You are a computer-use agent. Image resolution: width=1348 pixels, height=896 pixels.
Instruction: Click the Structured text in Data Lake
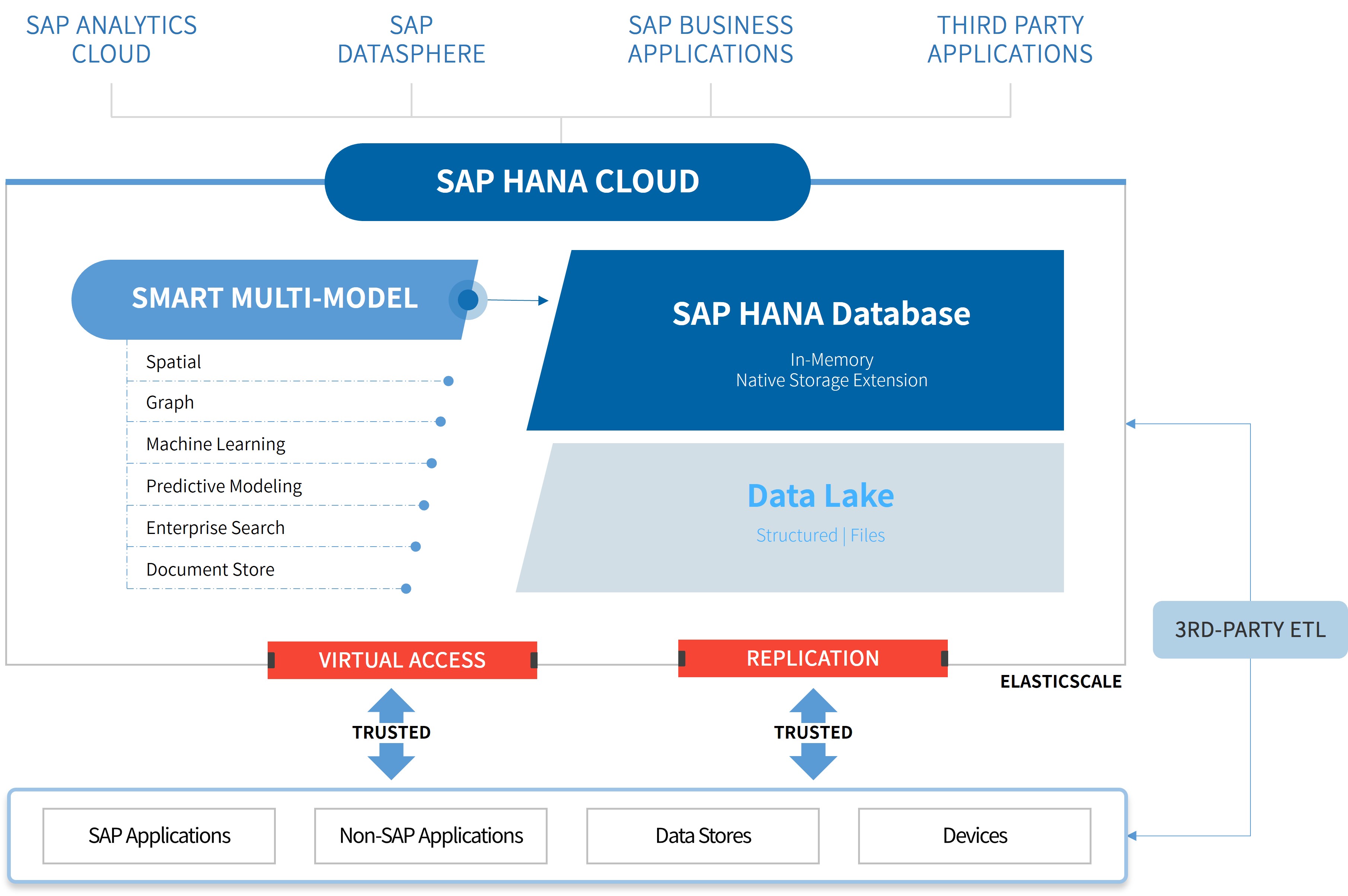(x=796, y=535)
